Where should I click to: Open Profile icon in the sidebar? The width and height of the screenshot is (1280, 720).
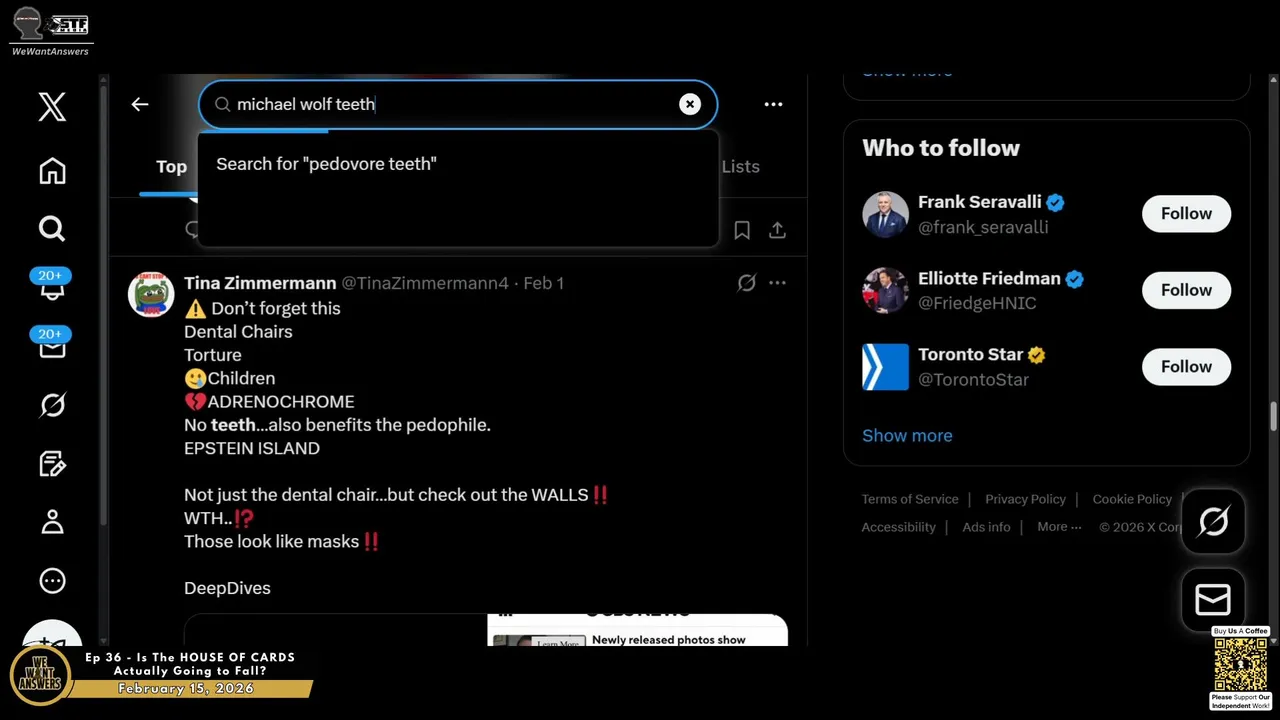tap(52, 521)
